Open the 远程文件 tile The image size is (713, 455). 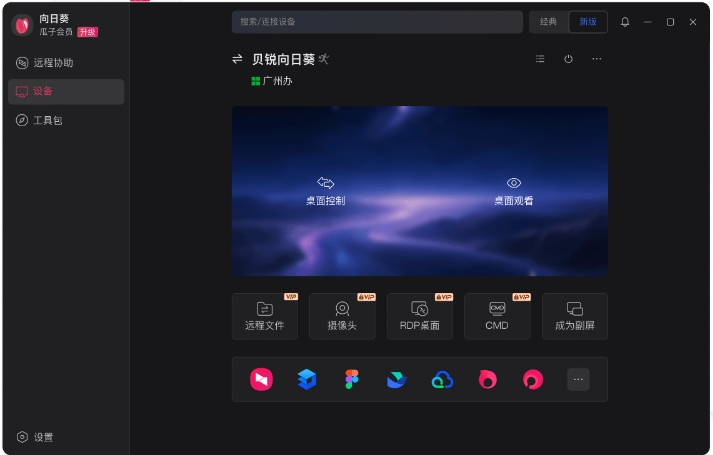tap(265, 316)
